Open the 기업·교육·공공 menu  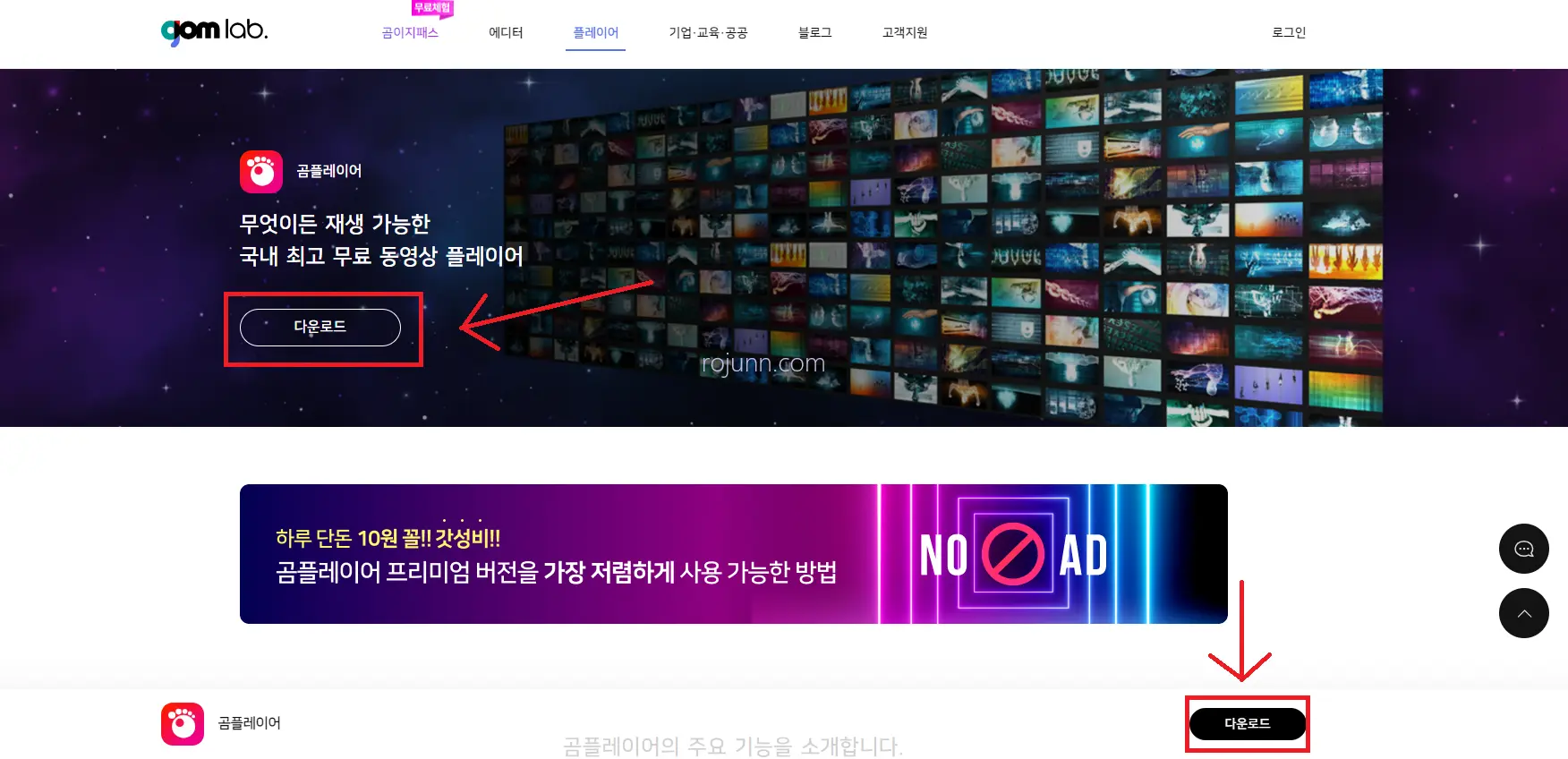(x=708, y=33)
